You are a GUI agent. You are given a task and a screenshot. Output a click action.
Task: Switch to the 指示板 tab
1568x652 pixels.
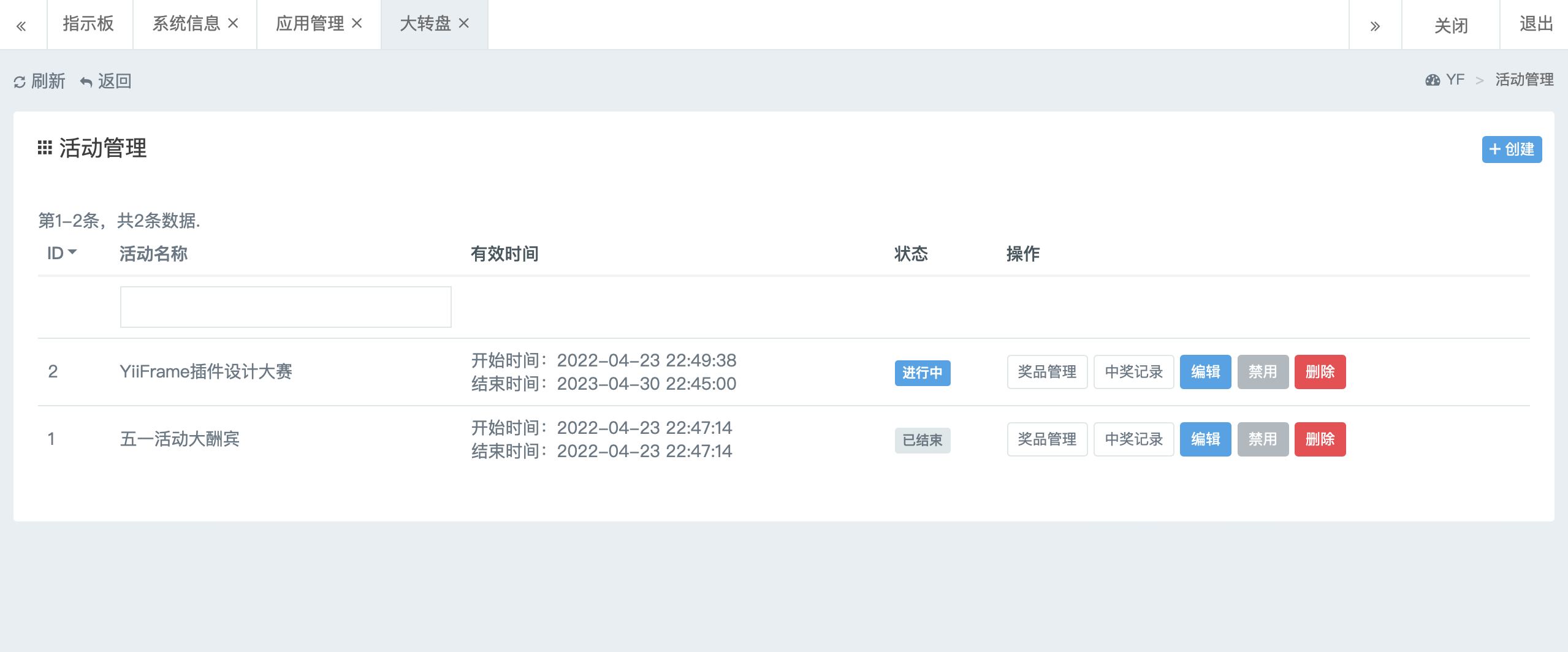coord(89,24)
